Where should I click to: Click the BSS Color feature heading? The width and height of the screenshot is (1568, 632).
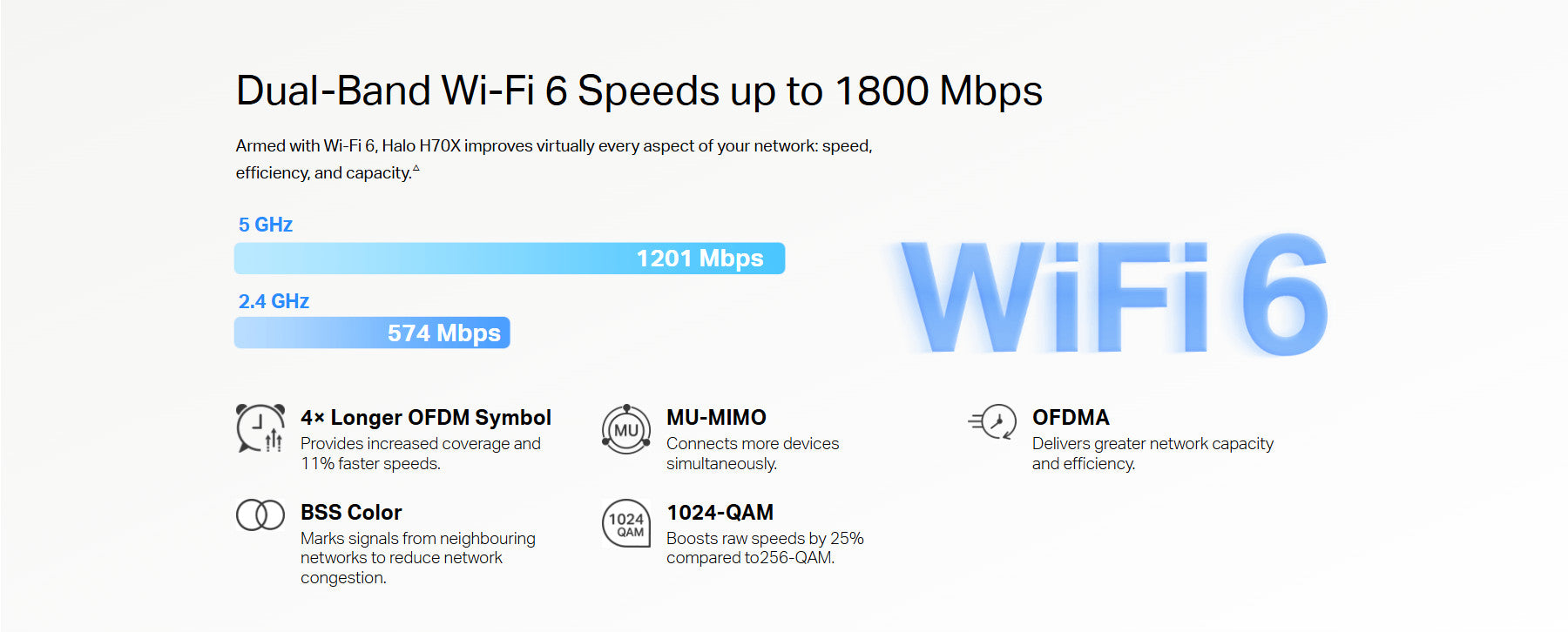pyautogui.click(x=351, y=513)
